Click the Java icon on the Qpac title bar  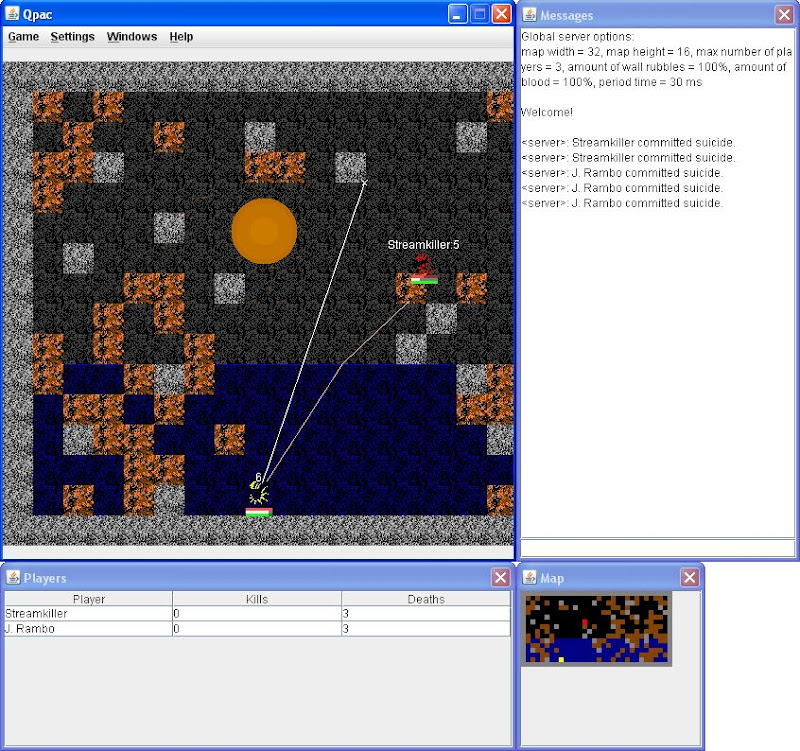pos(14,13)
